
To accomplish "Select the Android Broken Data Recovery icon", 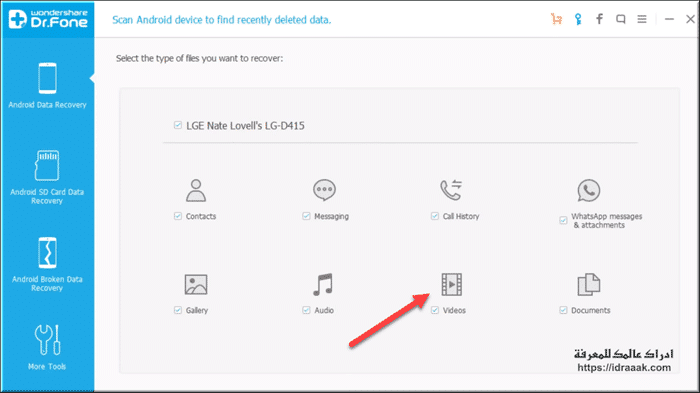I will point(47,252).
